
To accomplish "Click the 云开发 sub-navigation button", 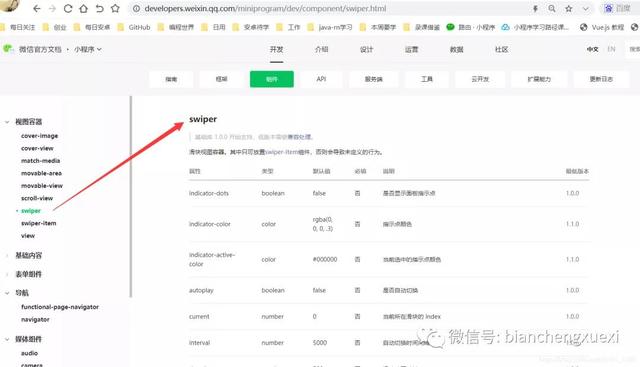I will (480, 79).
